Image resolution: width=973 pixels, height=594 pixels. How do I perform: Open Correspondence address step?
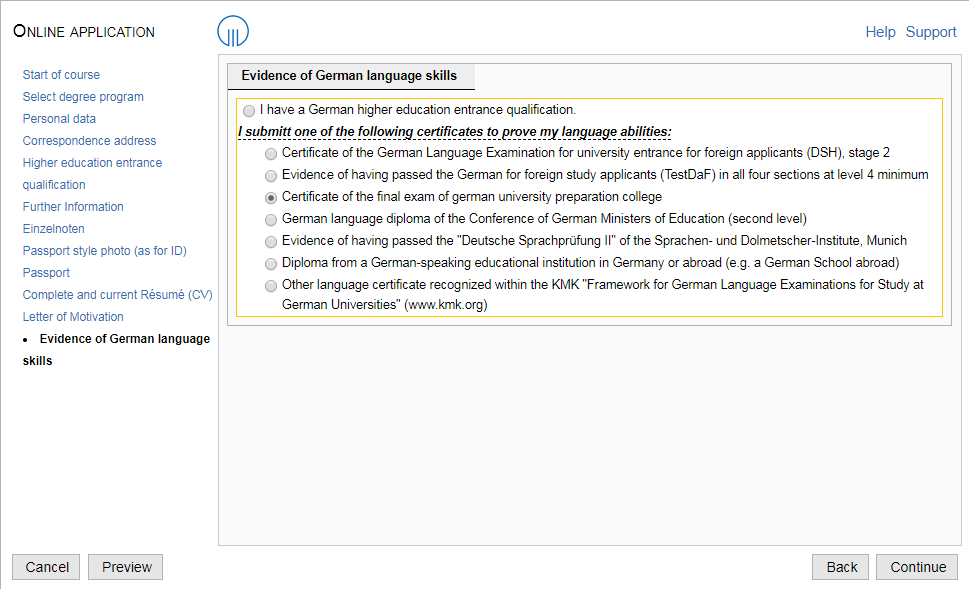pyautogui.click(x=89, y=141)
